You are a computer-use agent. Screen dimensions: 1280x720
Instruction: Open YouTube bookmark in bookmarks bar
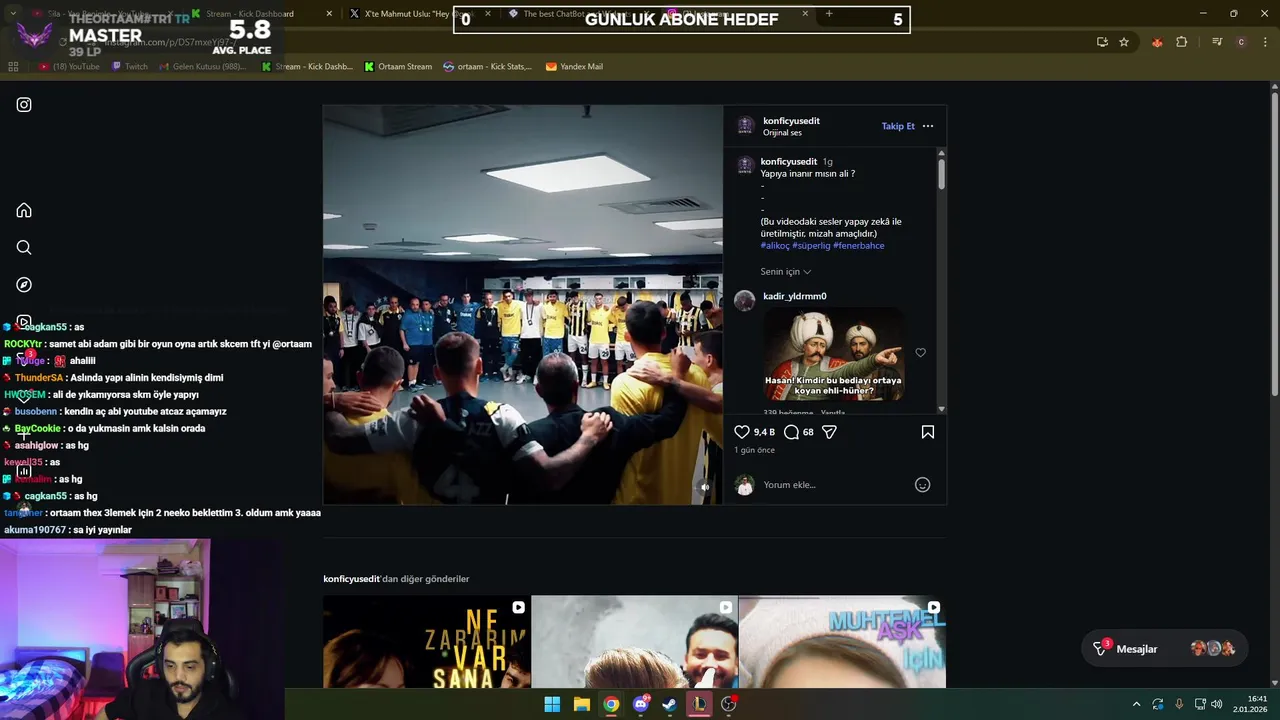pyautogui.click(x=69, y=67)
